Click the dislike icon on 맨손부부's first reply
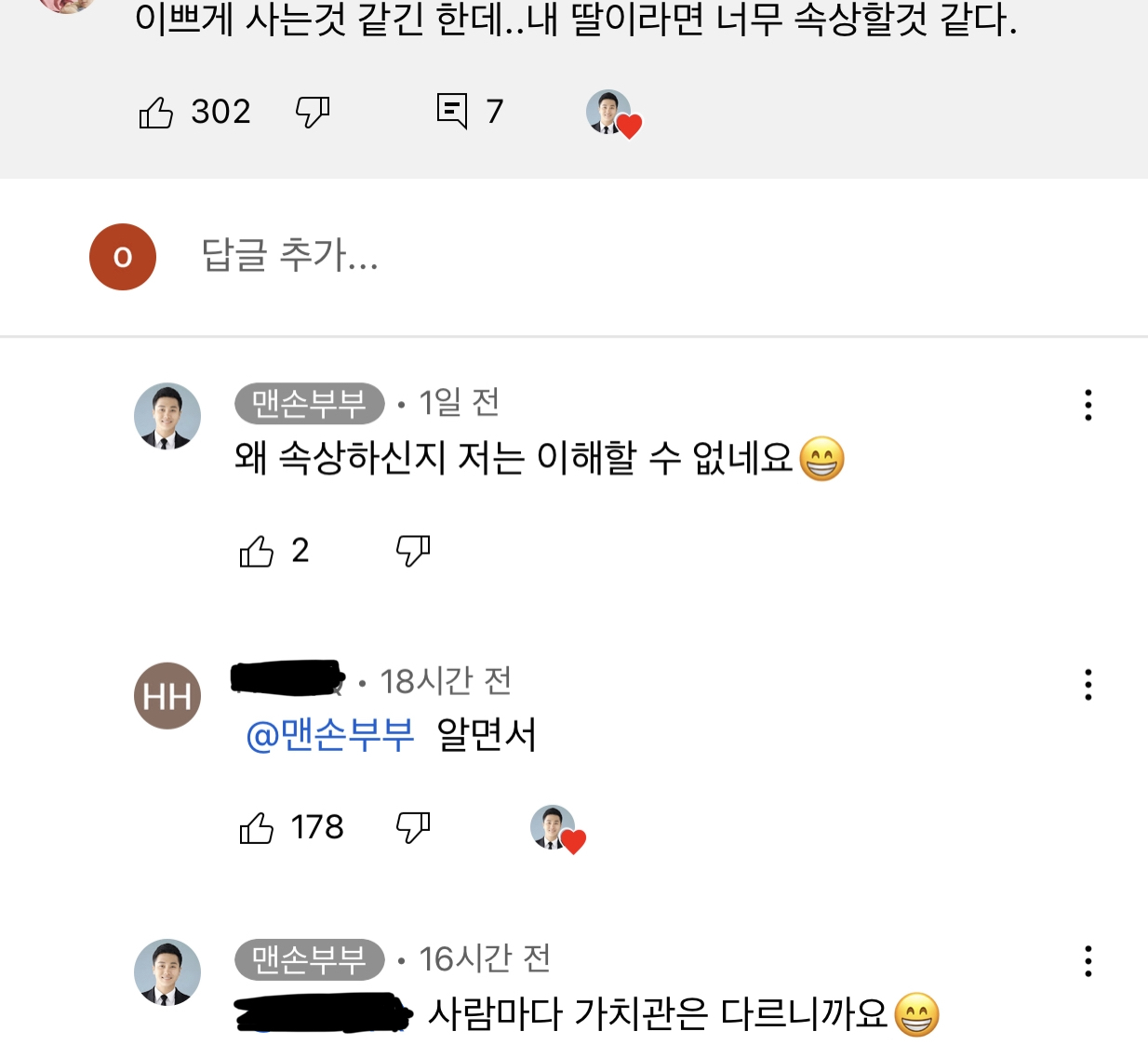This screenshot has width=1148, height=1058. click(x=413, y=549)
